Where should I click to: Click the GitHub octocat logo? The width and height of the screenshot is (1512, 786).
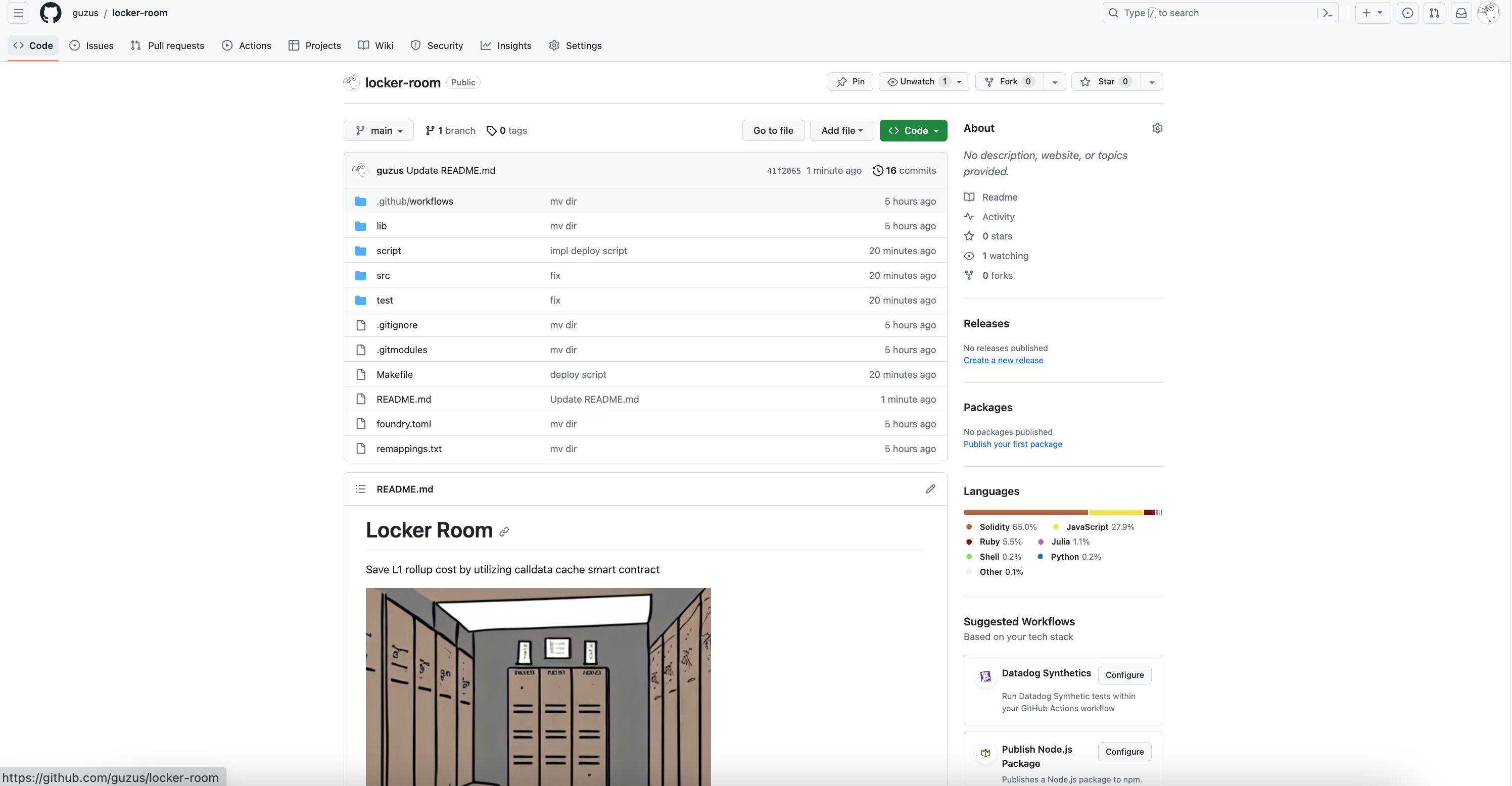pyautogui.click(x=51, y=13)
